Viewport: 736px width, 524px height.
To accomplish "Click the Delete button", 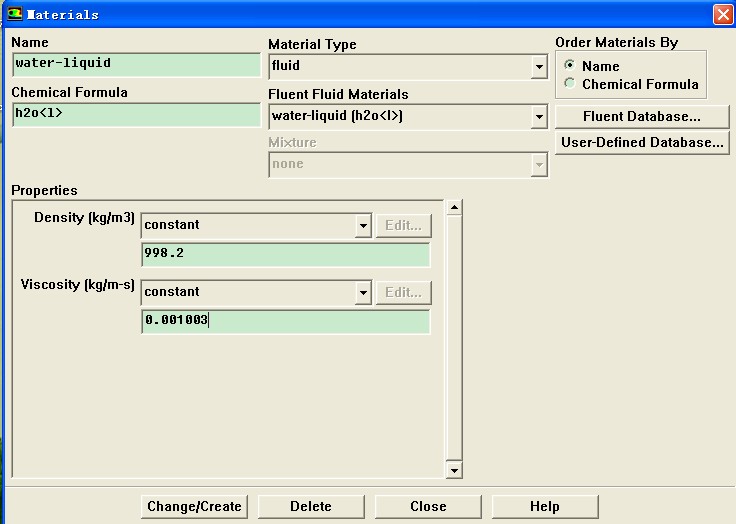I will (x=310, y=506).
